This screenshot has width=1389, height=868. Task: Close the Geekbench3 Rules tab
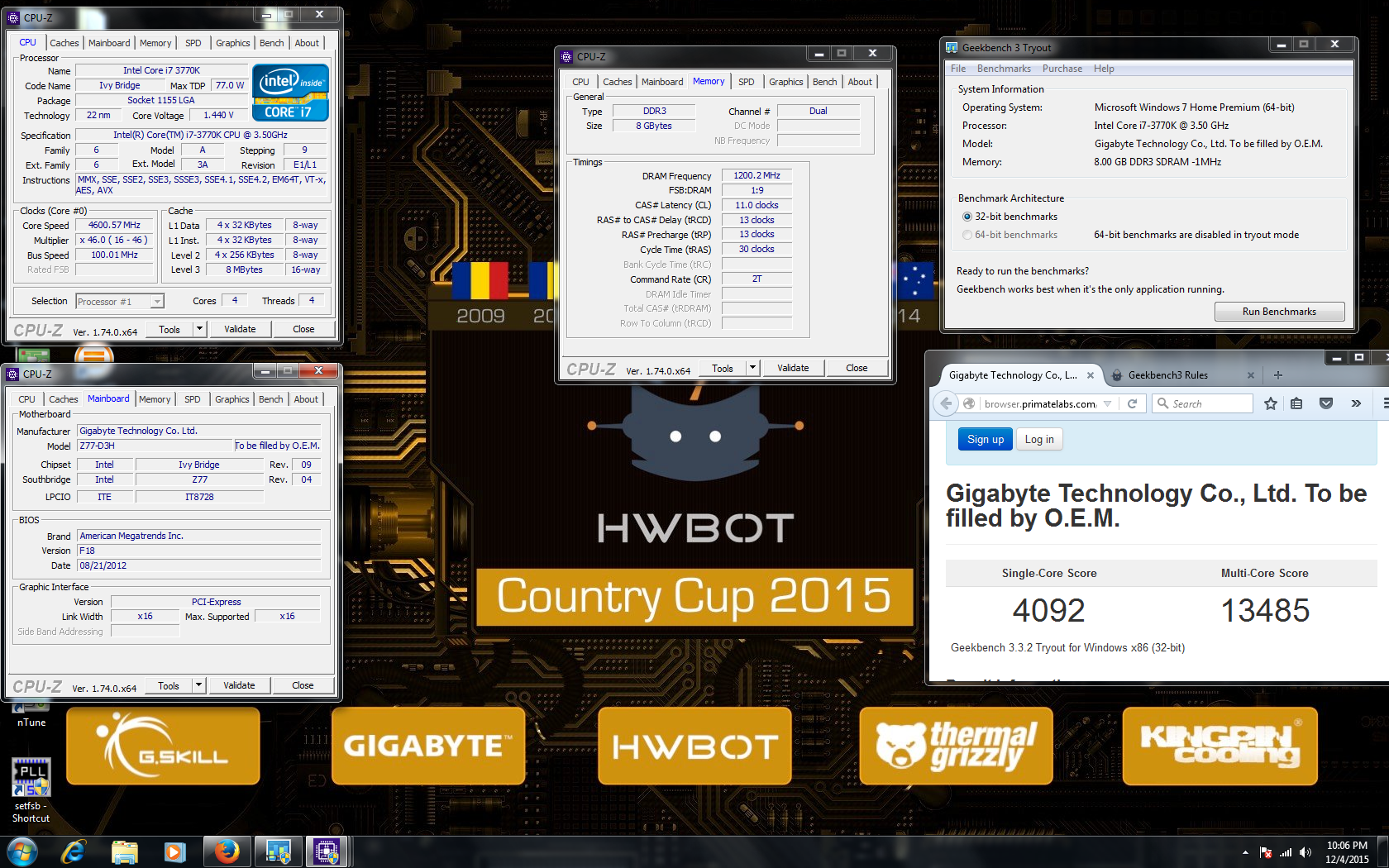1250,375
